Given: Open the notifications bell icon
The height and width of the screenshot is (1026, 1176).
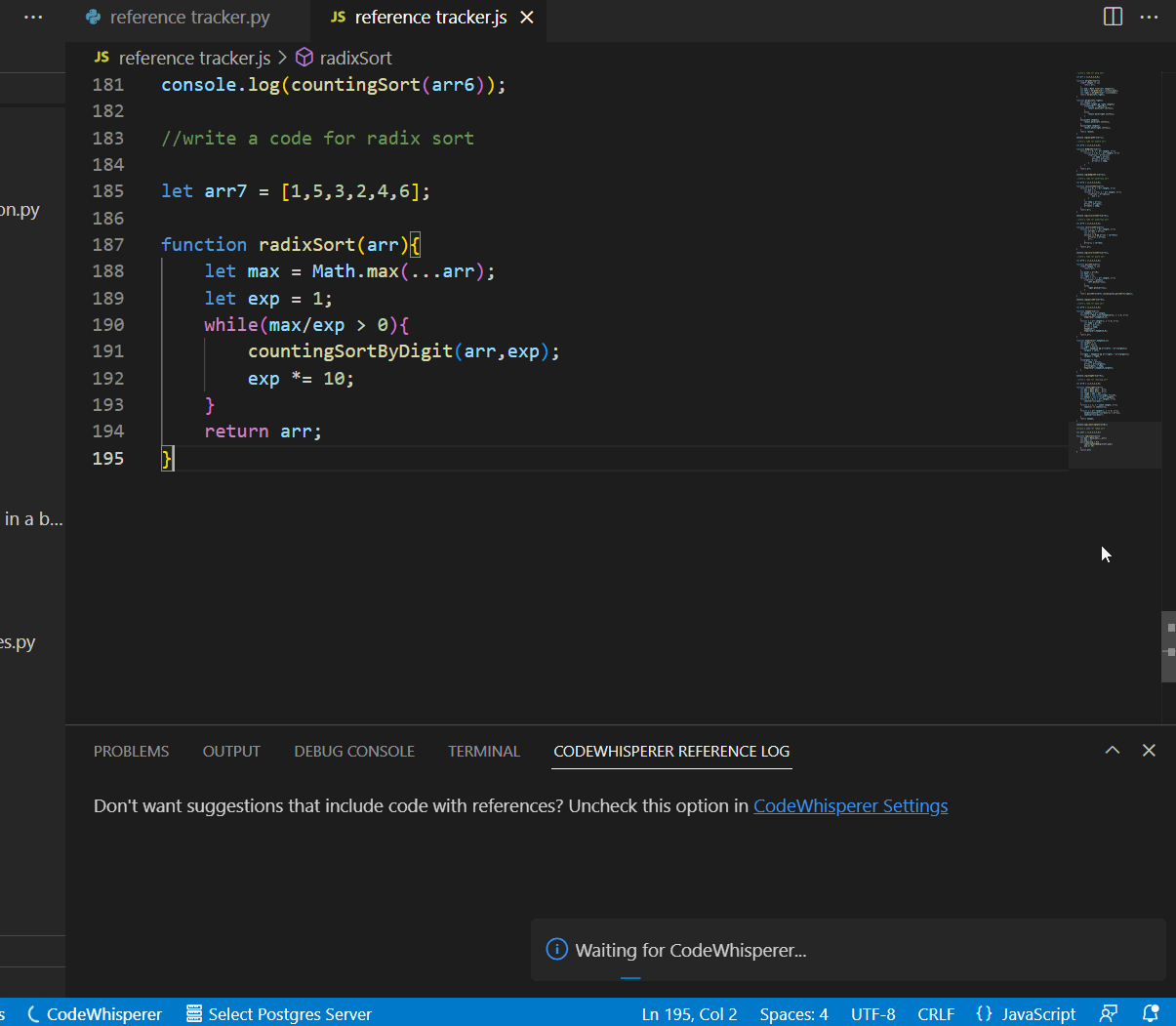Looking at the screenshot, I should (x=1151, y=1013).
